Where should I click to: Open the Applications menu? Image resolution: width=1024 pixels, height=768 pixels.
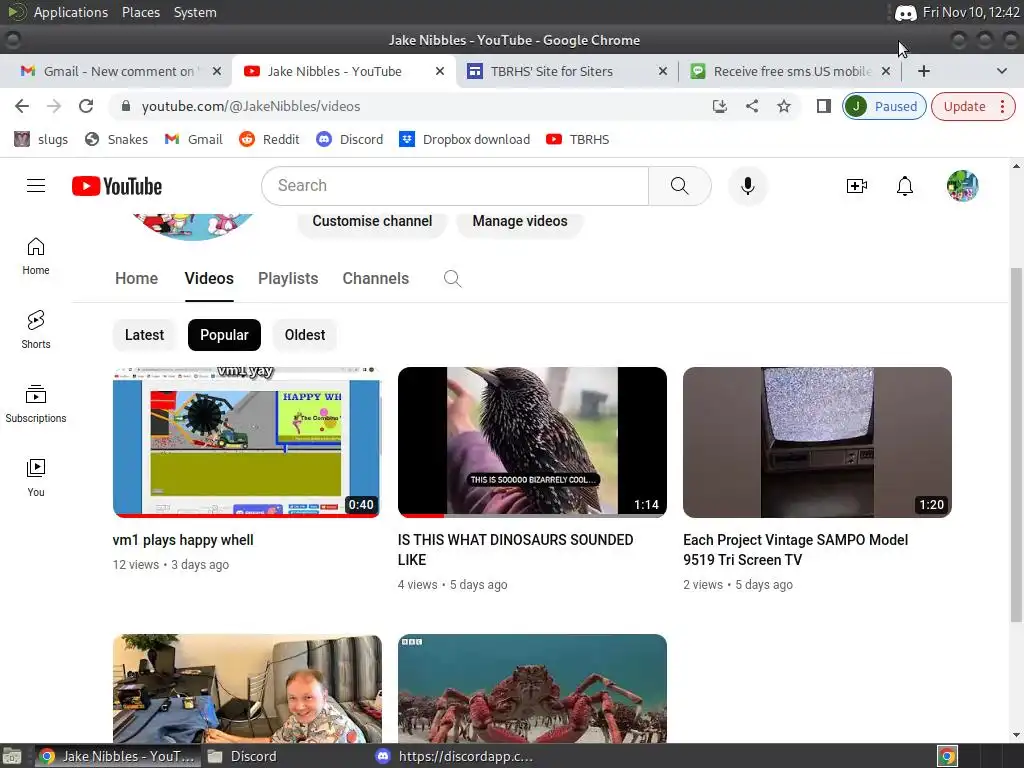71,12
